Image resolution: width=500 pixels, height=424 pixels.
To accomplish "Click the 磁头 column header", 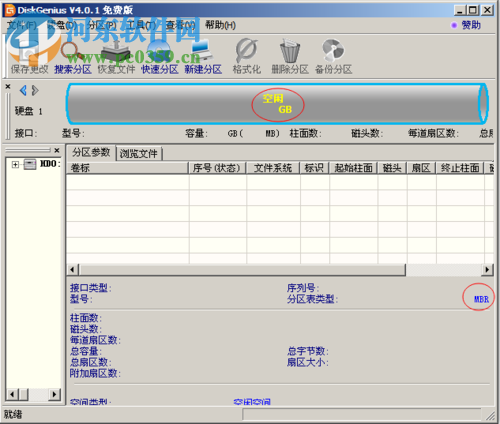I will point(392,168).
